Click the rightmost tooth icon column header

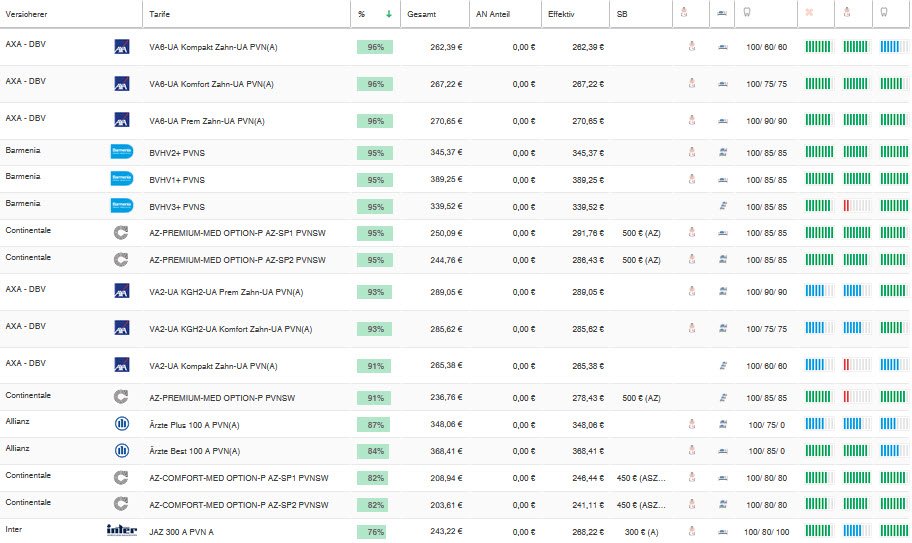[882, 14]
